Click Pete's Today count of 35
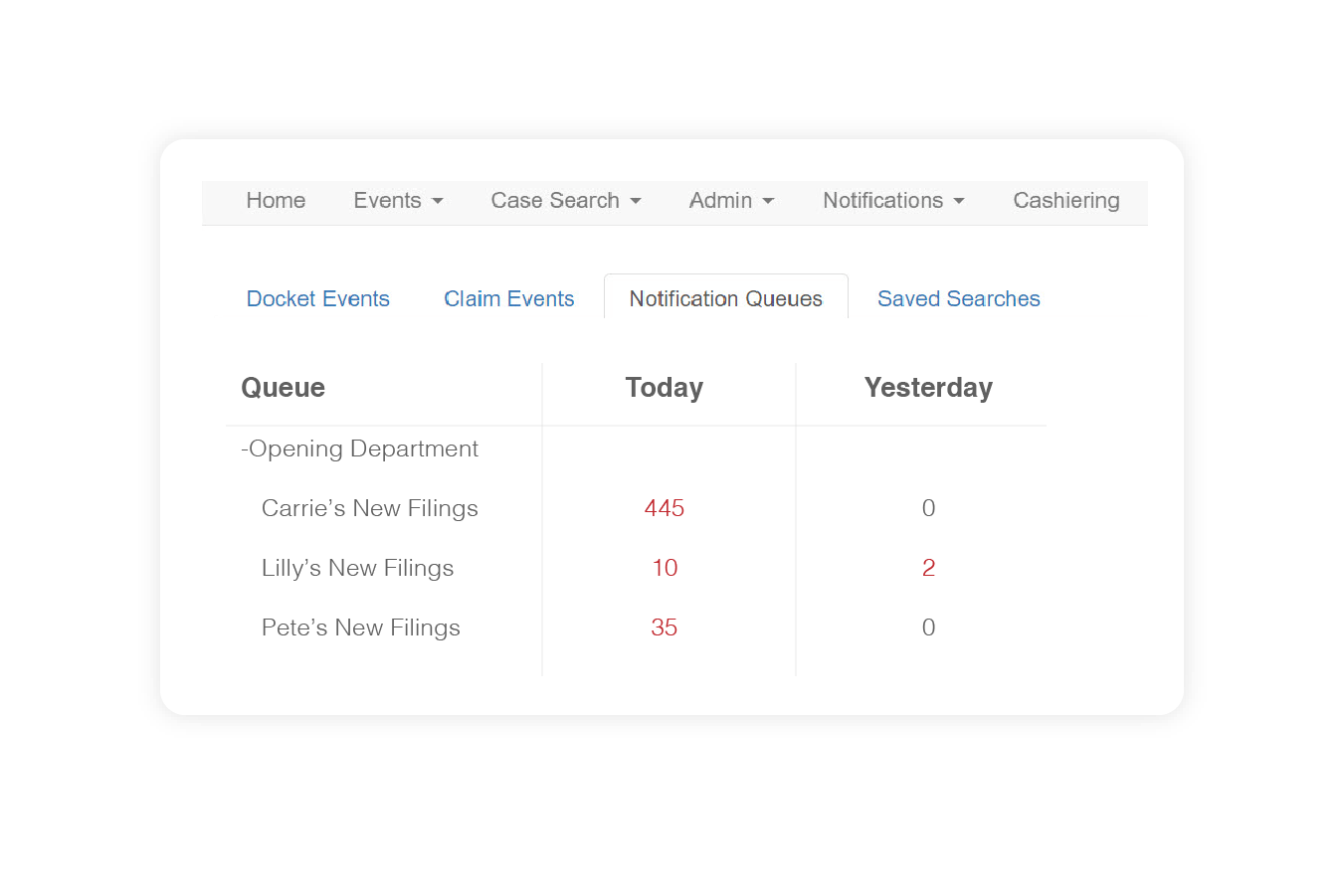The height and width of the screenshot is (896, 1344). (664, 627)
